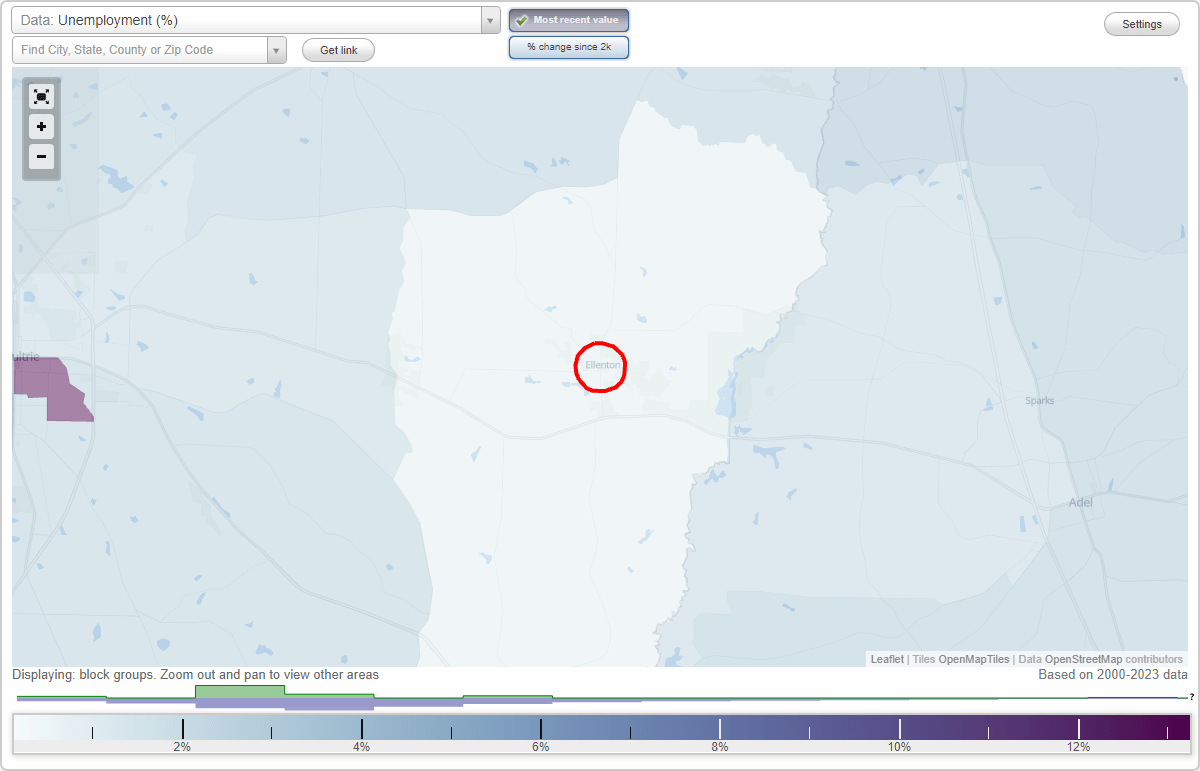This screenshot has width=1200, height=771.
Task: Zoom out with the minus button
Action: point(41,156)
